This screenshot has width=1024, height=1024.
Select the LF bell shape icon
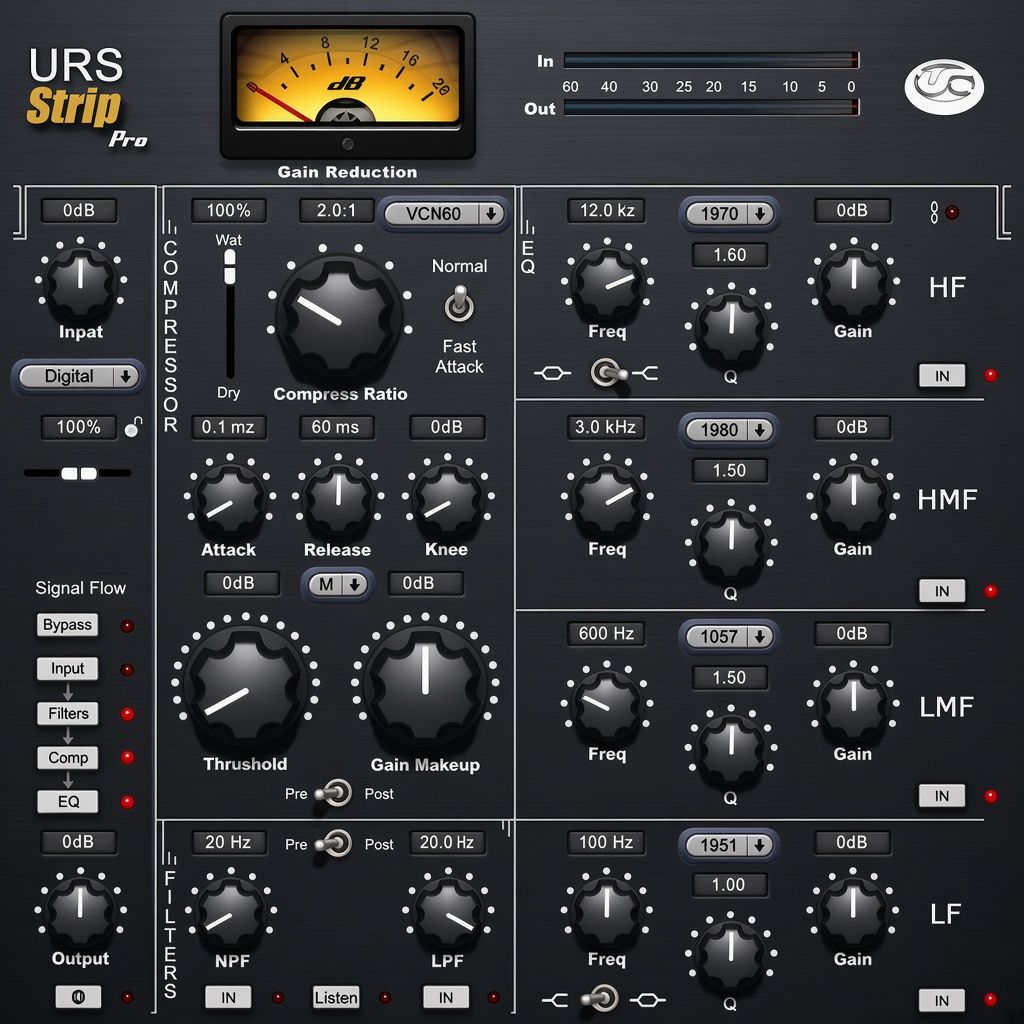(x=648, y=999)
